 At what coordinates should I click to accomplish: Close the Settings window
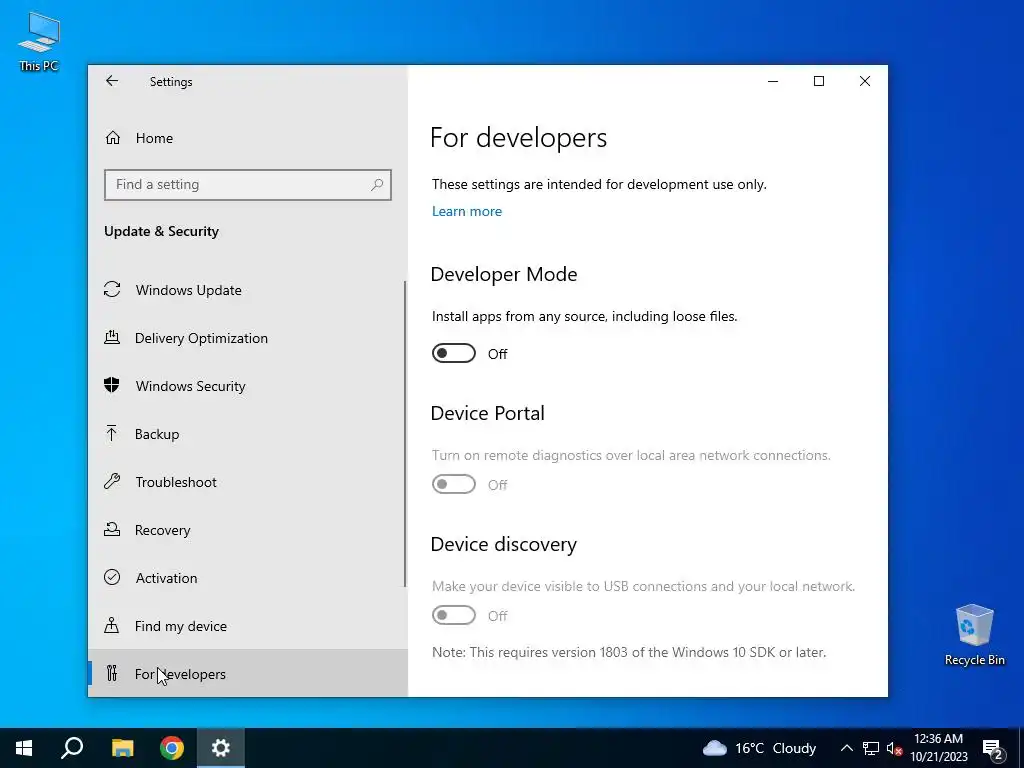coord(865,81)
